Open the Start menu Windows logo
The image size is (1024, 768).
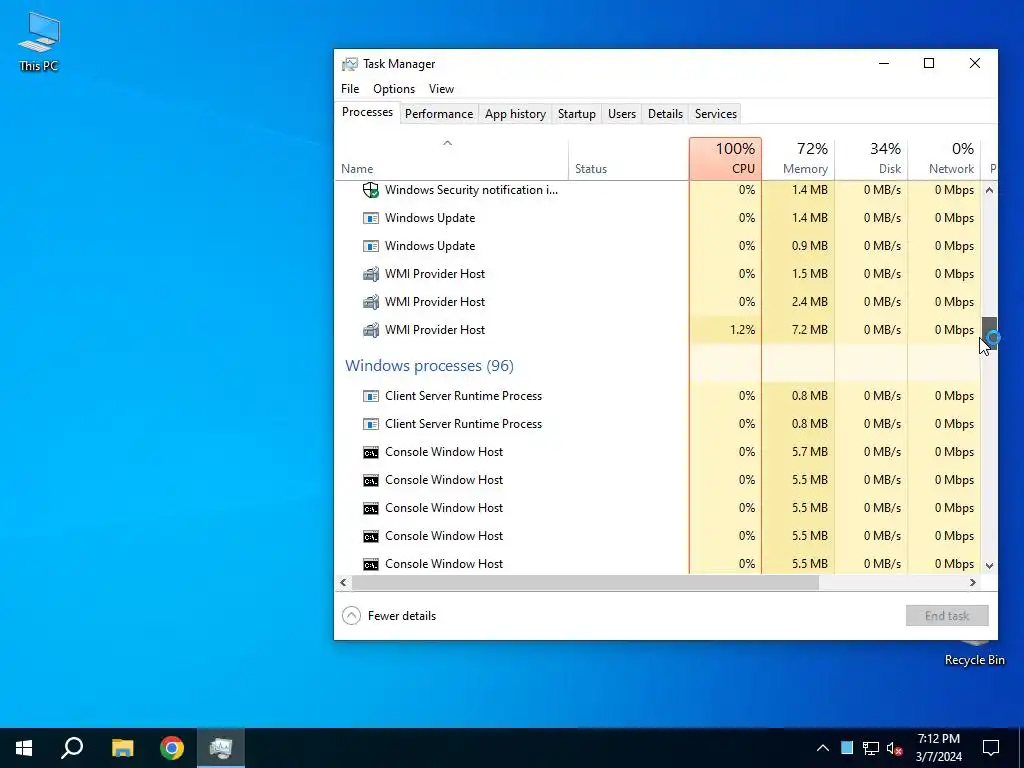pyautogui.click(x=24, y=748)
